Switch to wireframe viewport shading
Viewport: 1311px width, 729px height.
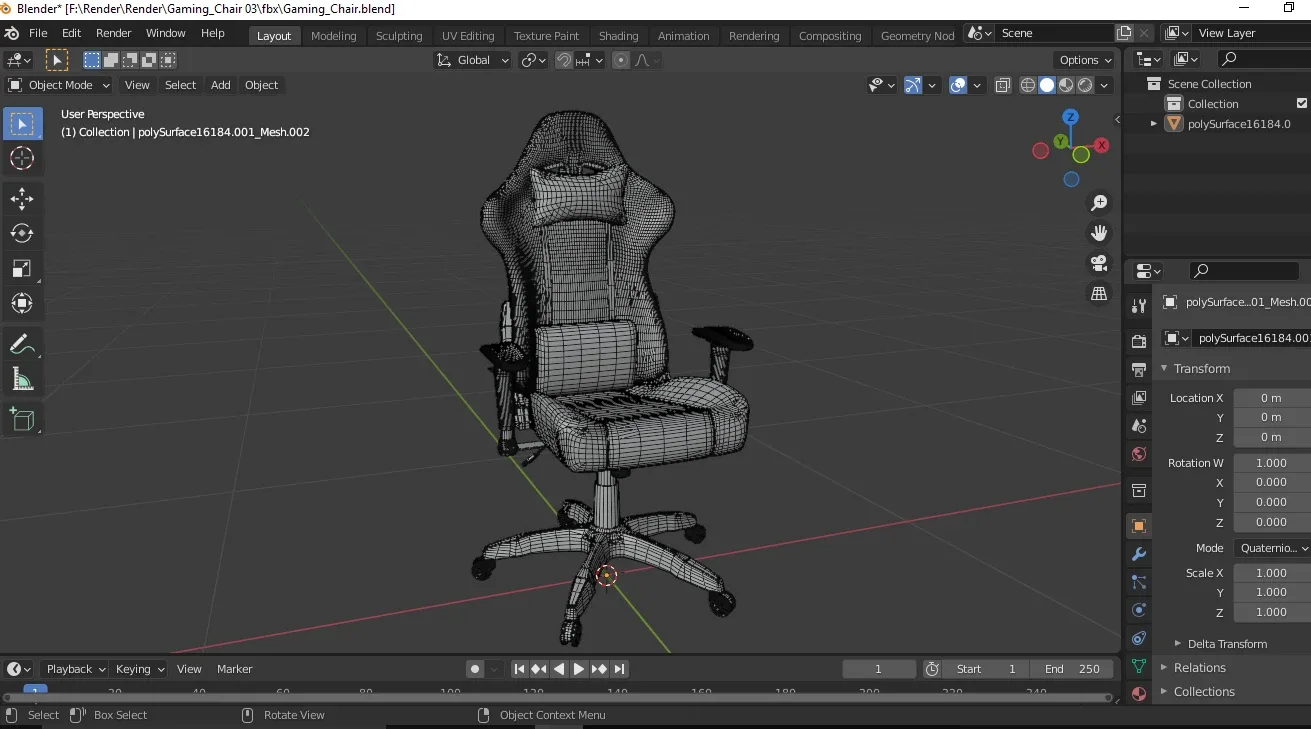point(1028,85)
